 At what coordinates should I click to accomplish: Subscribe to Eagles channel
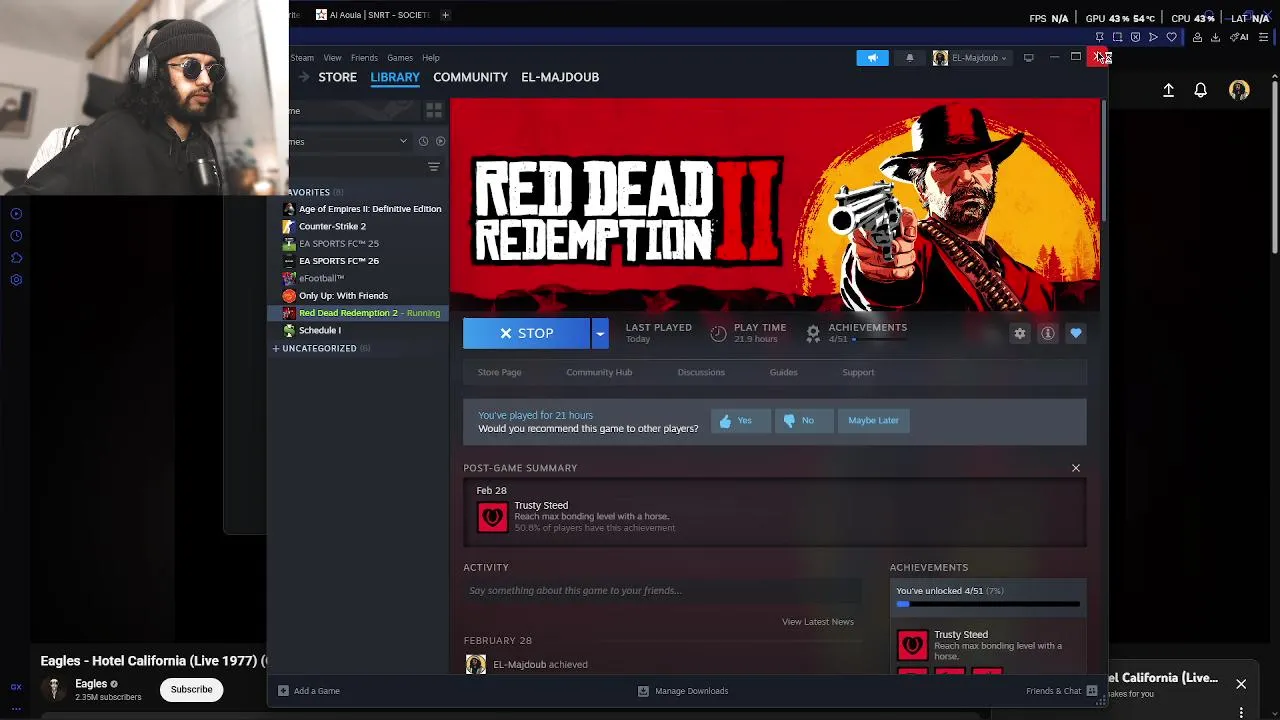point(191,690)
